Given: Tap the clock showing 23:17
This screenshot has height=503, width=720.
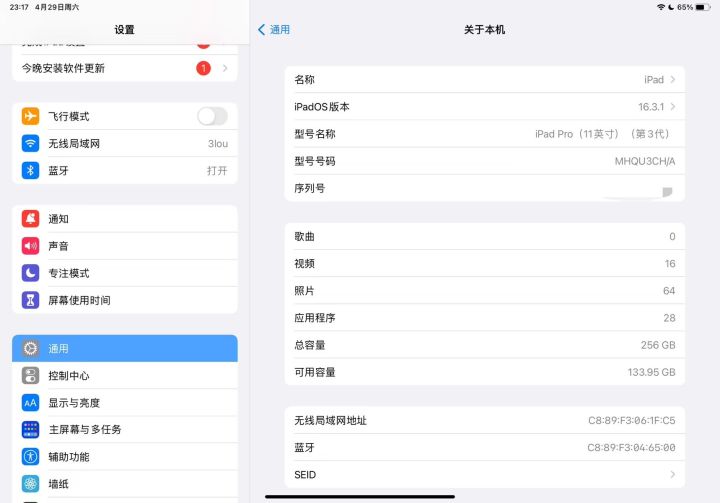Looking at the screenshot, I should (19, 7).
